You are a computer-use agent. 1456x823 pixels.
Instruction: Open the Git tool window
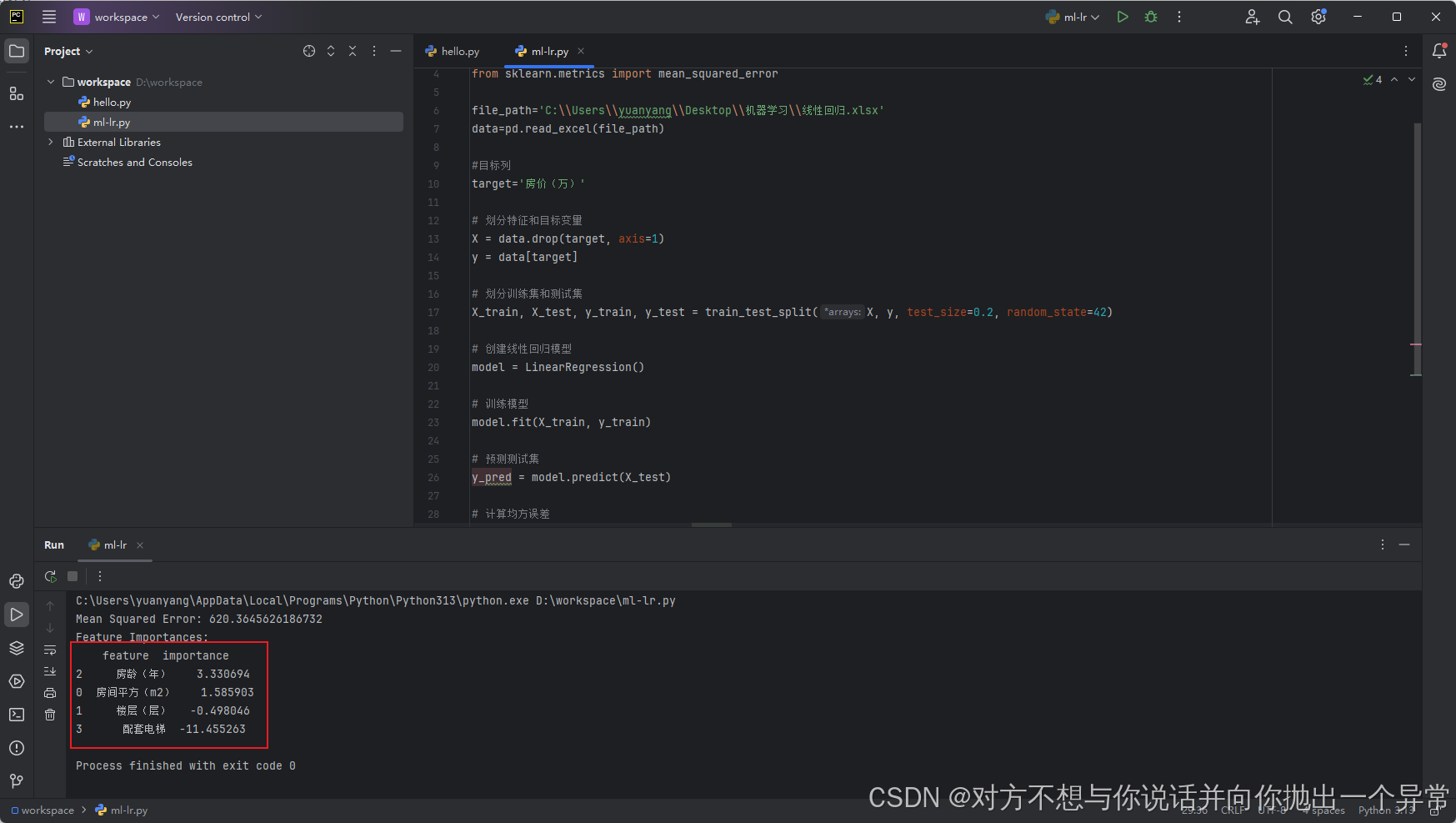[17, 781]
